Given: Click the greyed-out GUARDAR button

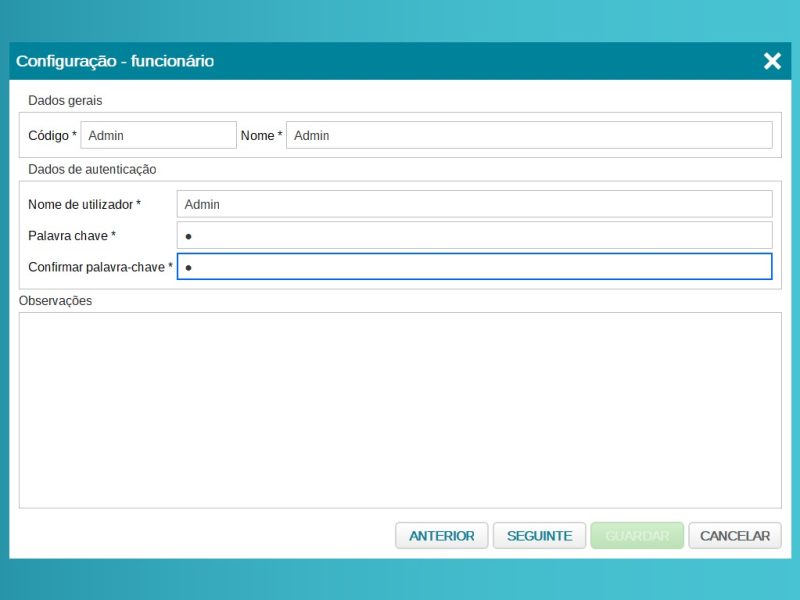Looking at the screenshot, I should 637,536.
